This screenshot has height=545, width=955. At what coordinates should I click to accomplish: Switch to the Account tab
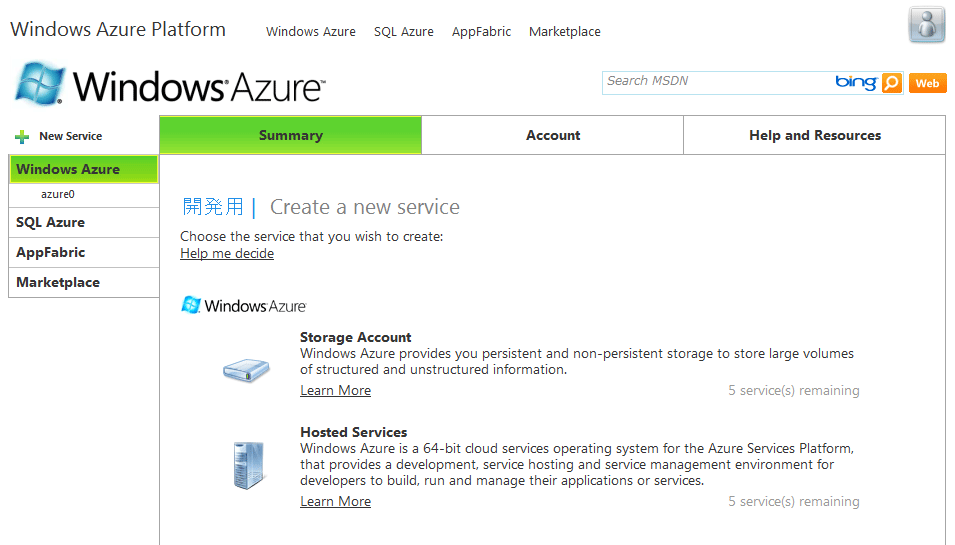pyautogui.click(x=552, y=135)
